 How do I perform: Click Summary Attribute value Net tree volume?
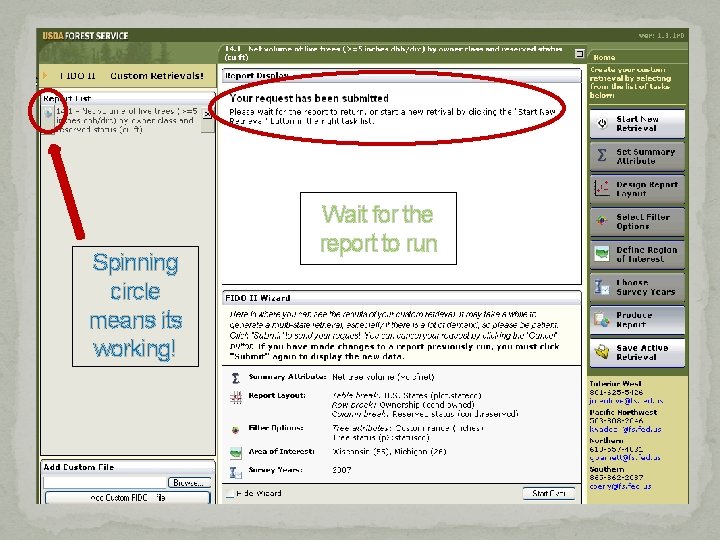[x=383, y=377]
